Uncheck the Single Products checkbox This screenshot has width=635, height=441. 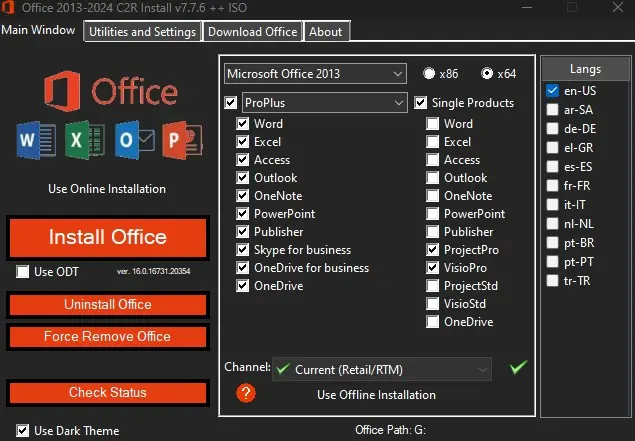pyautogui.click(x=420, y=103)
